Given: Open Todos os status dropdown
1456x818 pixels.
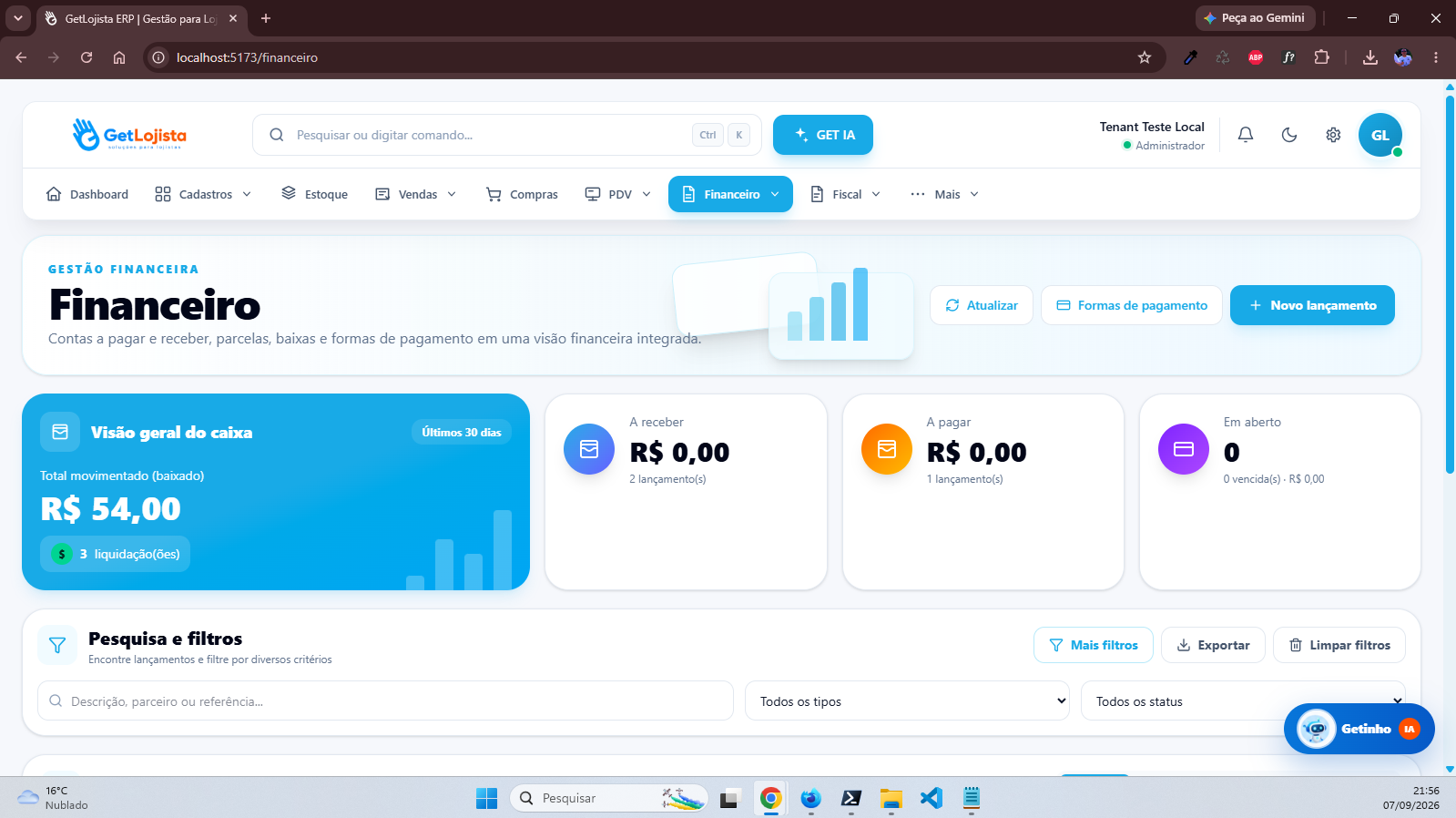Looking at the screenshot, I should click(1243, 701).
